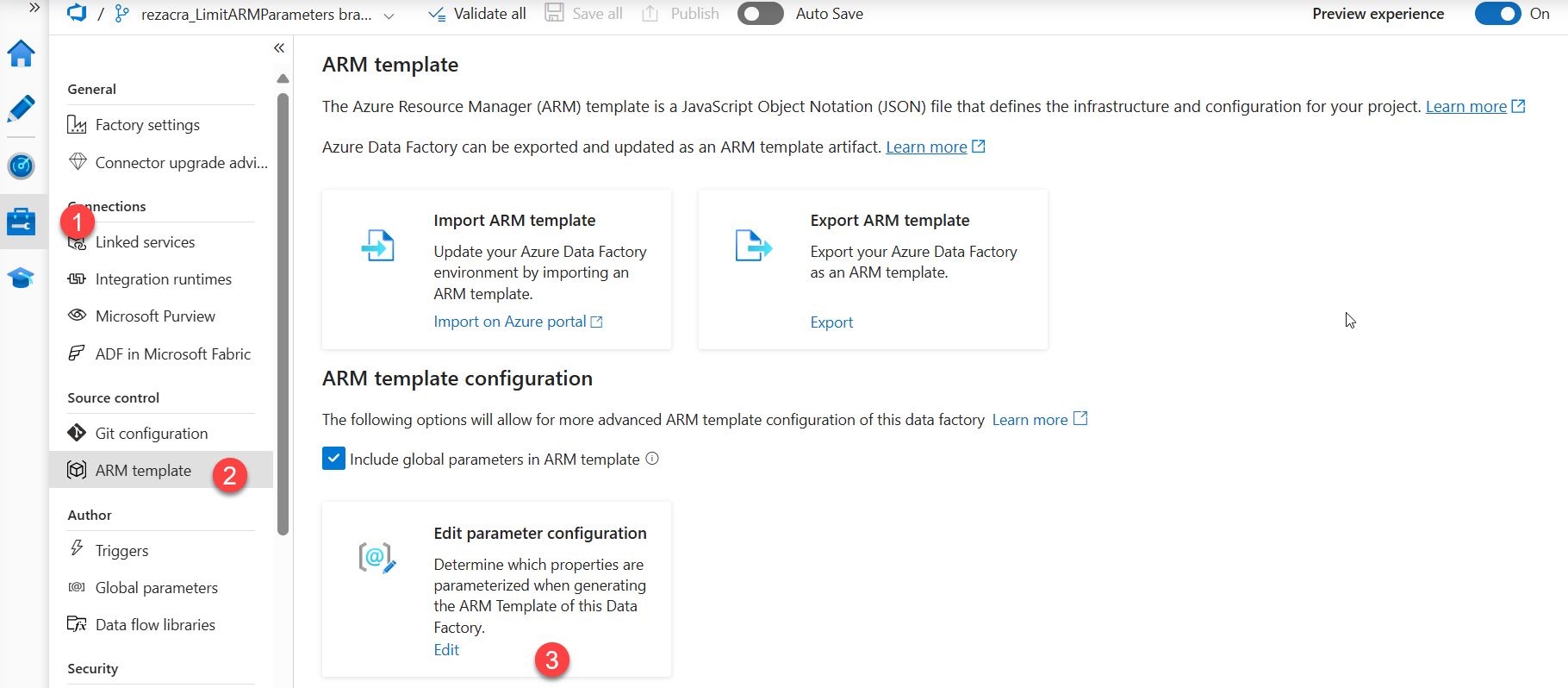Open Global parameters in the sidebar
This screenshot has height=688, width=1568.
(156, 587)
